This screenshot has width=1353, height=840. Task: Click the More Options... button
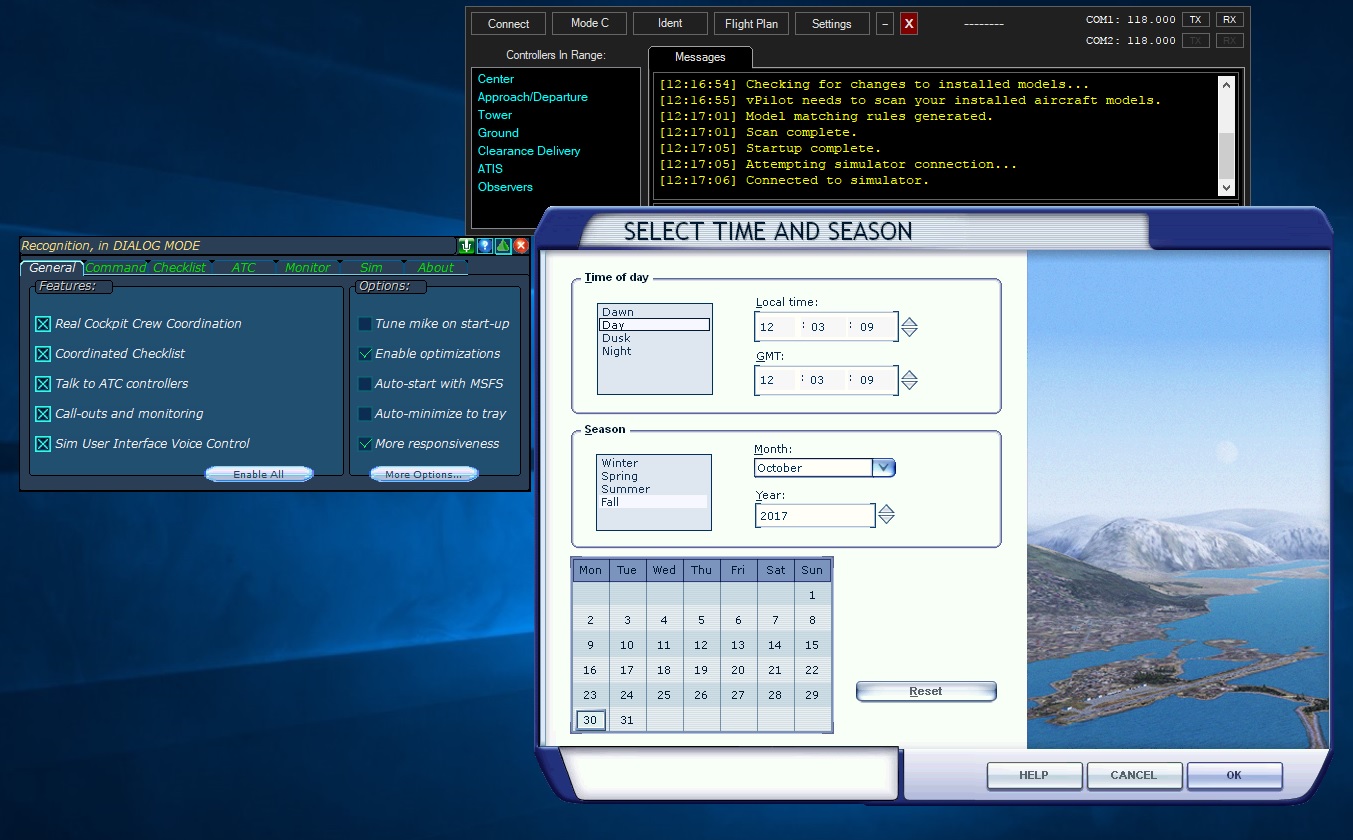coord(424,474)
